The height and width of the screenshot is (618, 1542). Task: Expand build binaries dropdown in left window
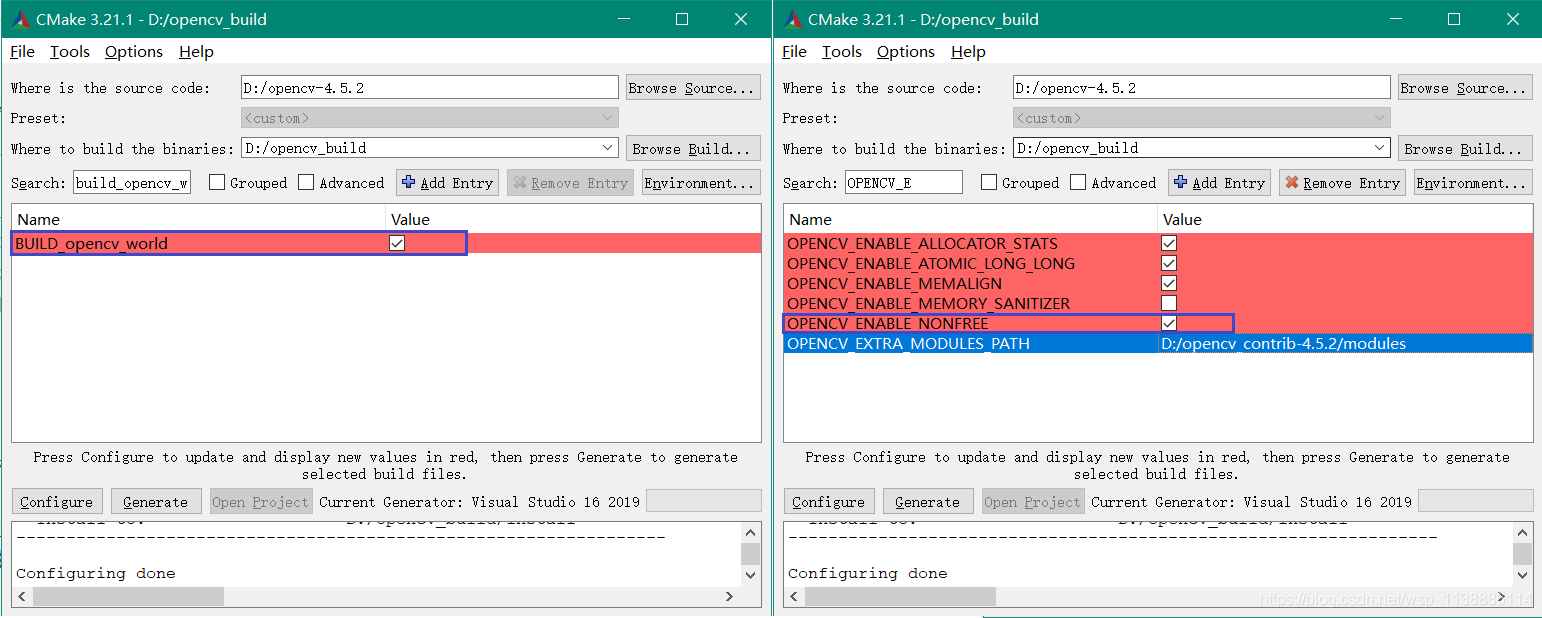click(608, 148)
